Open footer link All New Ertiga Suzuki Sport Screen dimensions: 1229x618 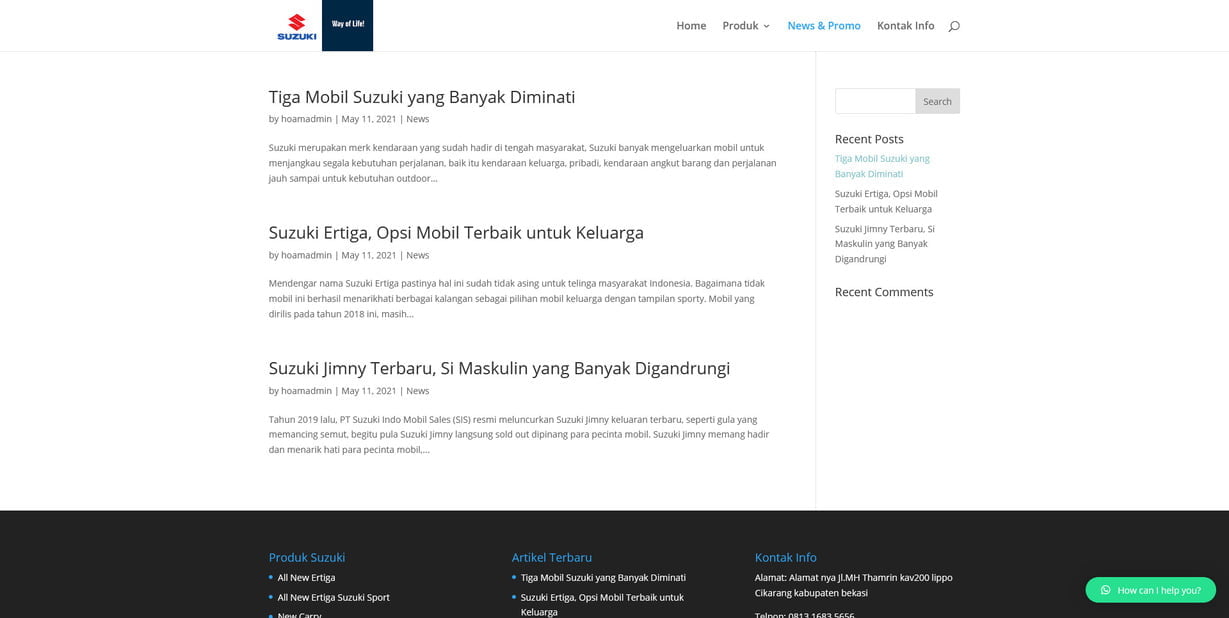point(334,597)
